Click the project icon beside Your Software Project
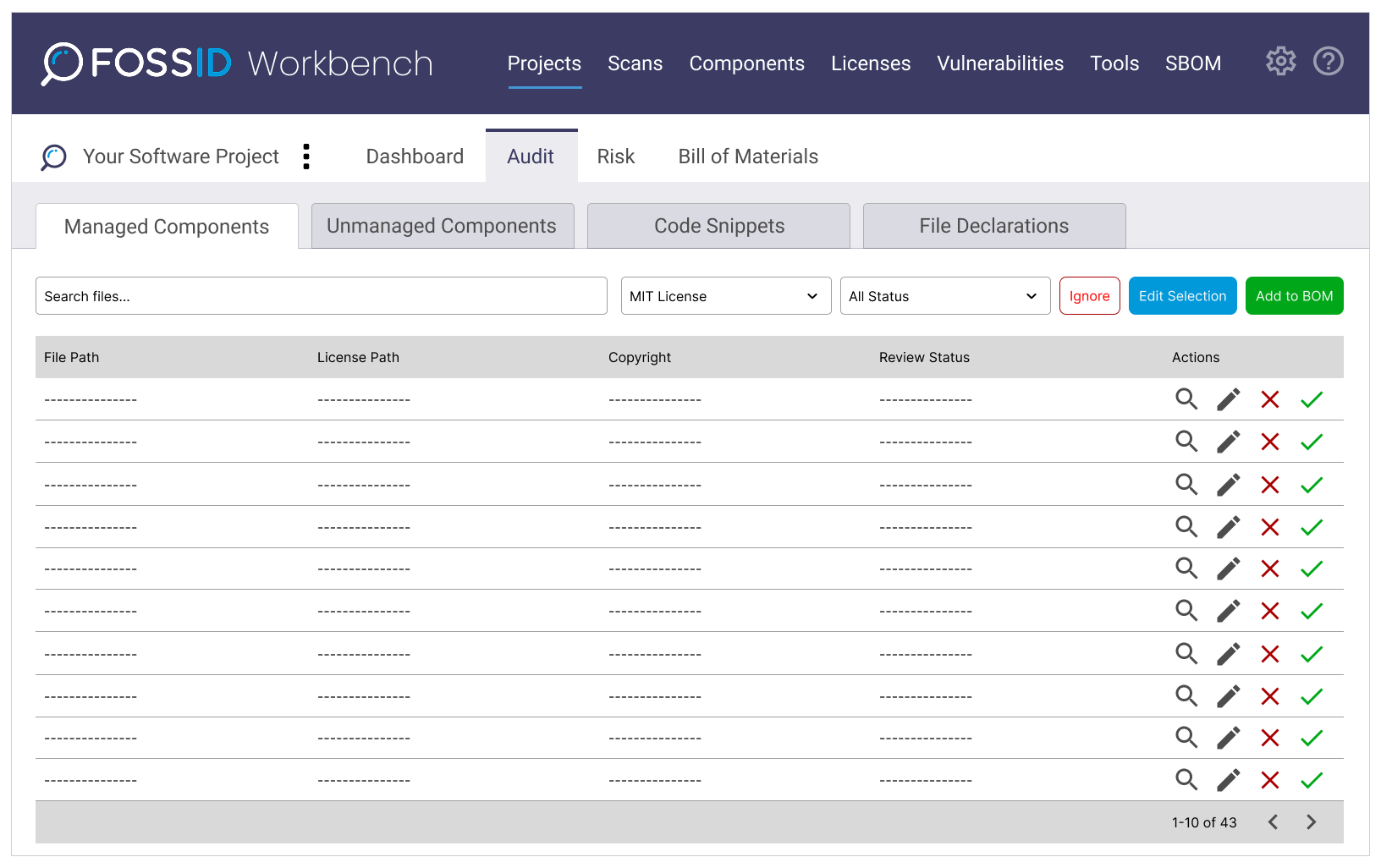Screen dimensions: 1381x868 (53, 157)
